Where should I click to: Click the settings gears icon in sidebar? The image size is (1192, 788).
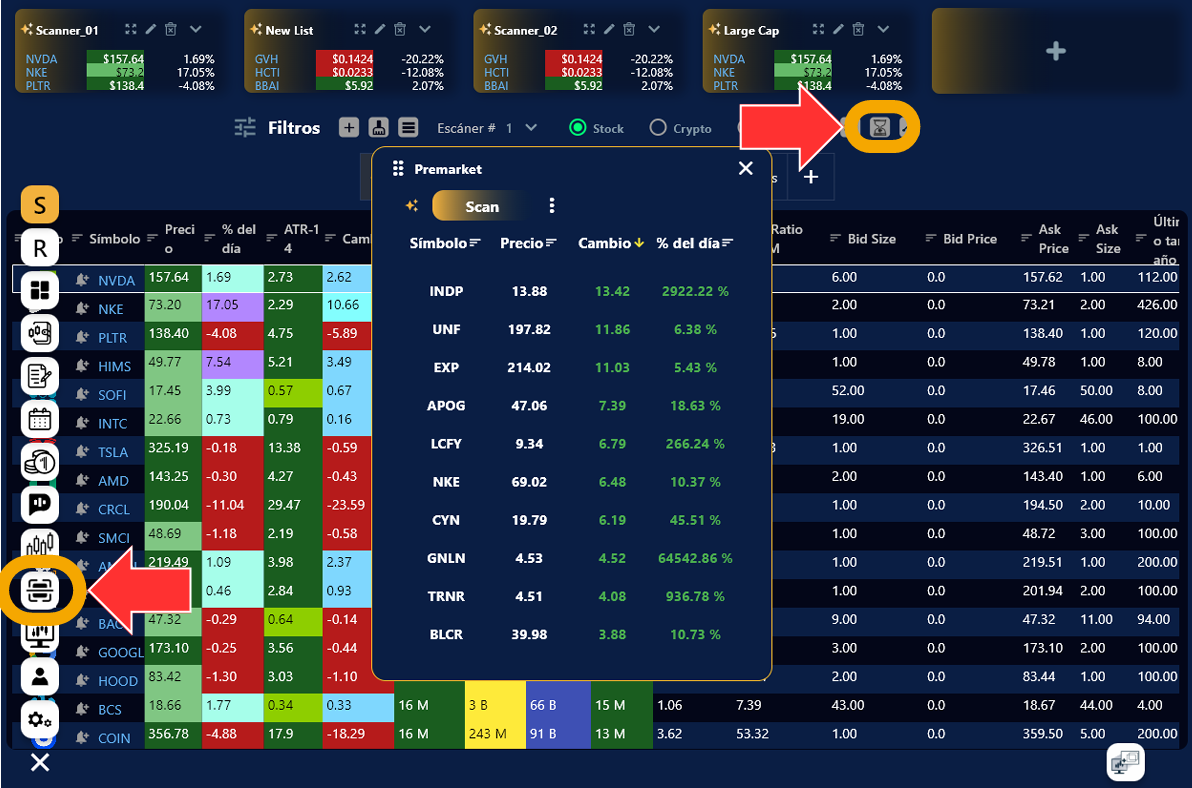tap(40, 719)
